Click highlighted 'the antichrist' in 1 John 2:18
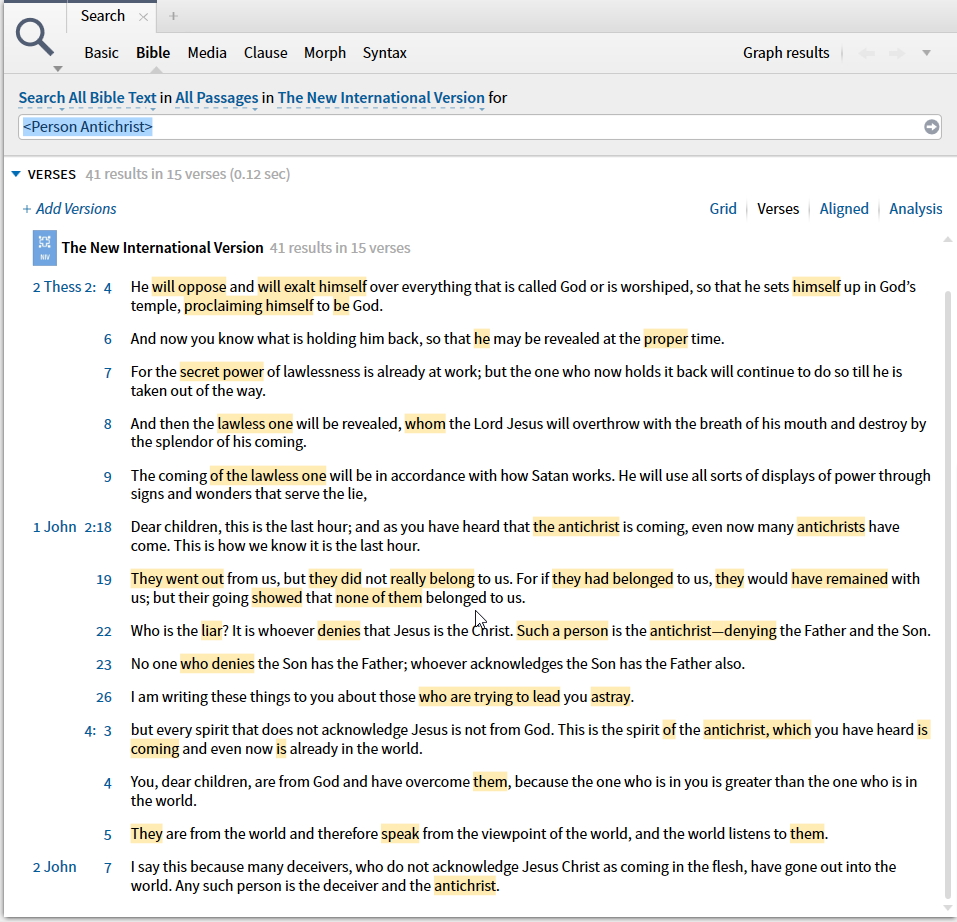The width and height of the screenshot is (957, 922). tap(576, 527)
